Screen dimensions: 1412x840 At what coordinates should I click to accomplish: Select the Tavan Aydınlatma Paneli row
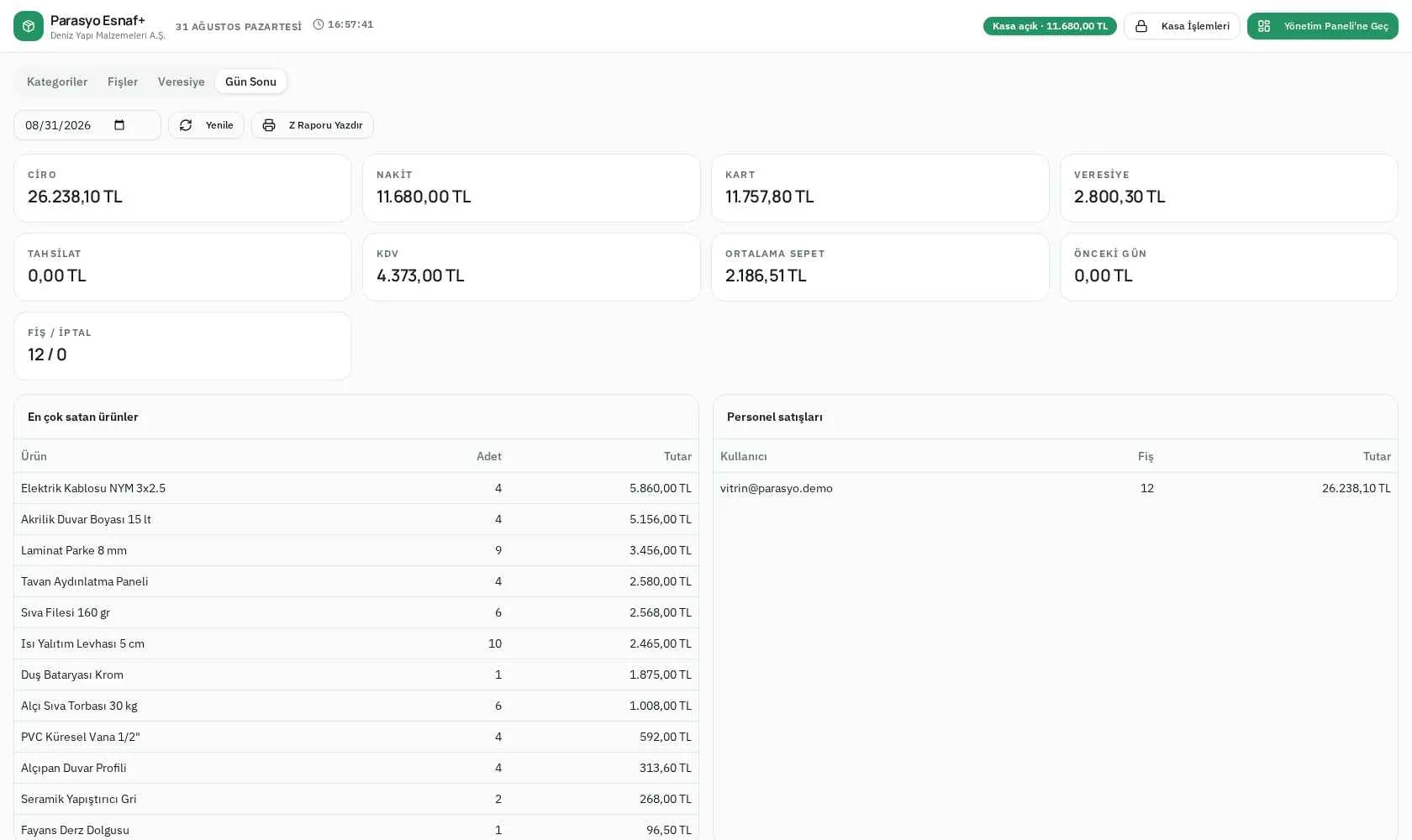pos(356,581)
